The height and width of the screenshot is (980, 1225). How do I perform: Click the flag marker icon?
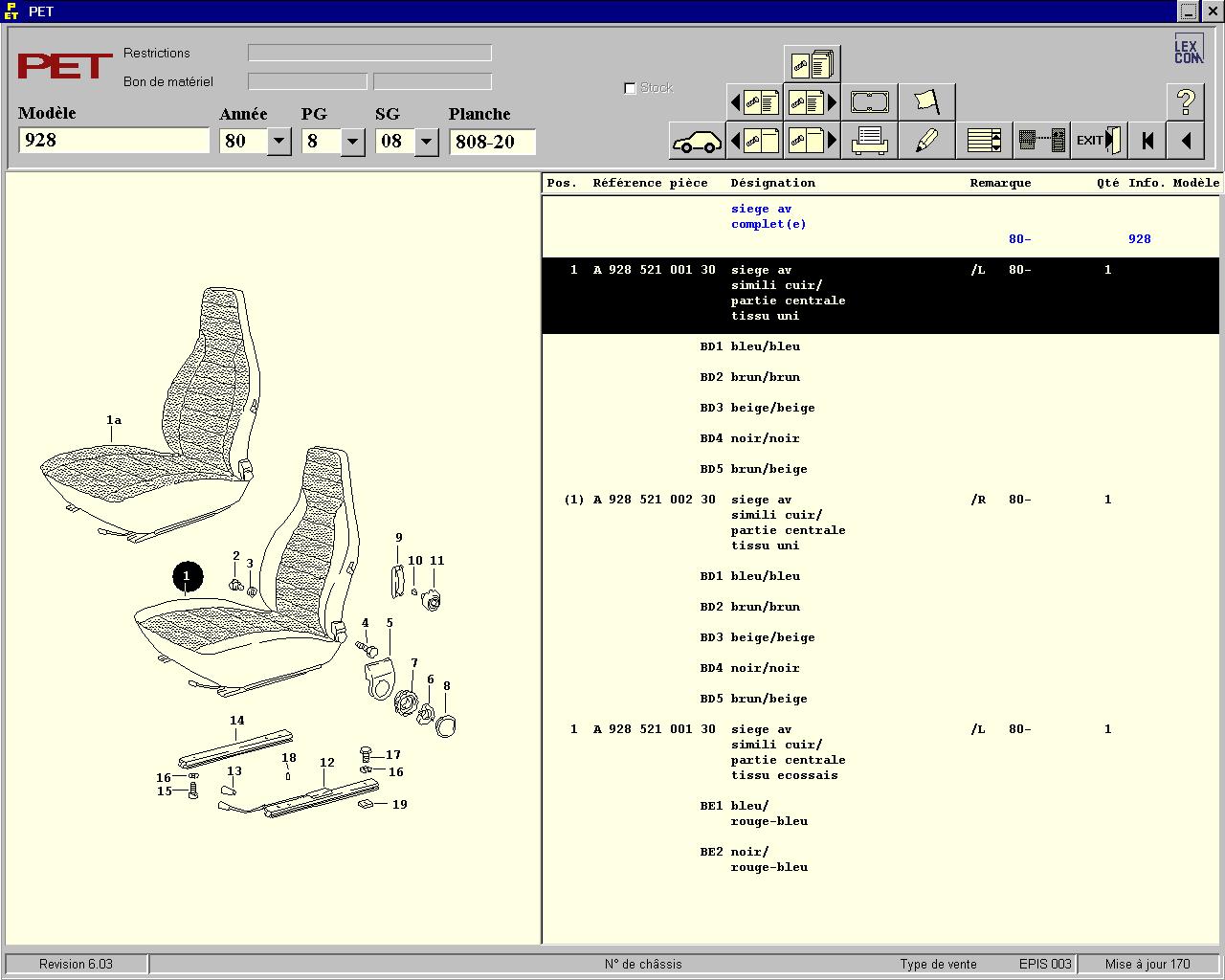click(x=926, y=101)
